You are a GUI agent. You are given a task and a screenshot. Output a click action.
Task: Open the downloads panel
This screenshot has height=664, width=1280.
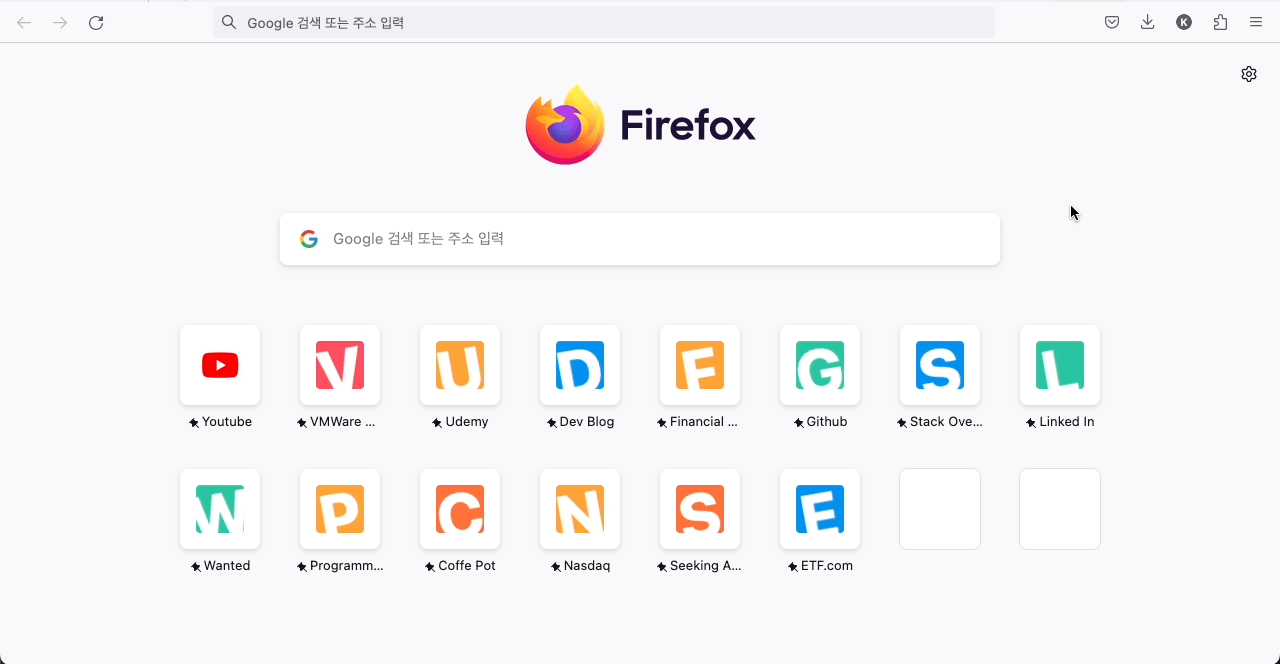(x=1148, y=22)
